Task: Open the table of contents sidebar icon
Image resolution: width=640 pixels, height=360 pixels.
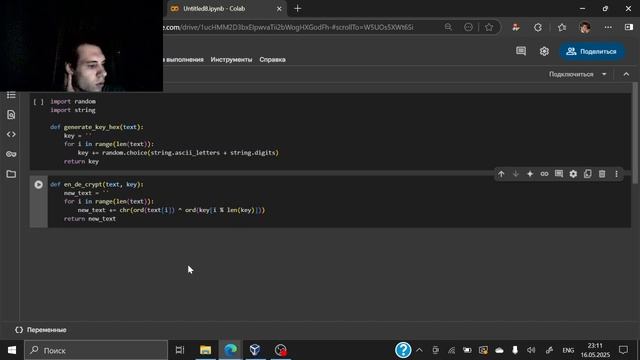Action: click(x=11, y=95)
